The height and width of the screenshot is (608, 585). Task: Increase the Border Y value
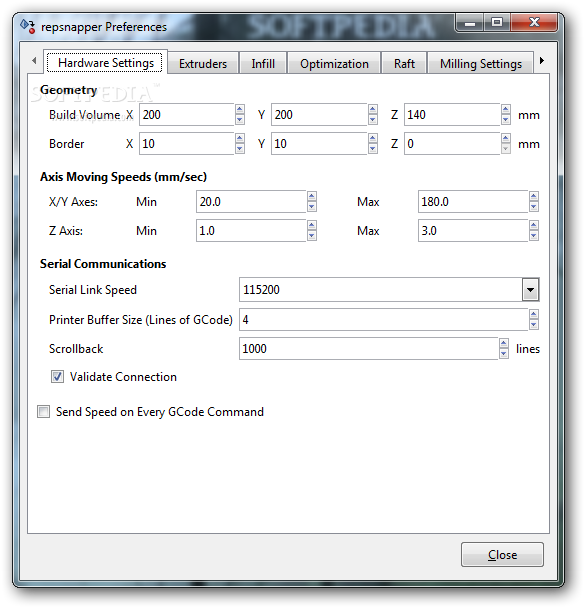pyautogui.click(x=373, y=138)
